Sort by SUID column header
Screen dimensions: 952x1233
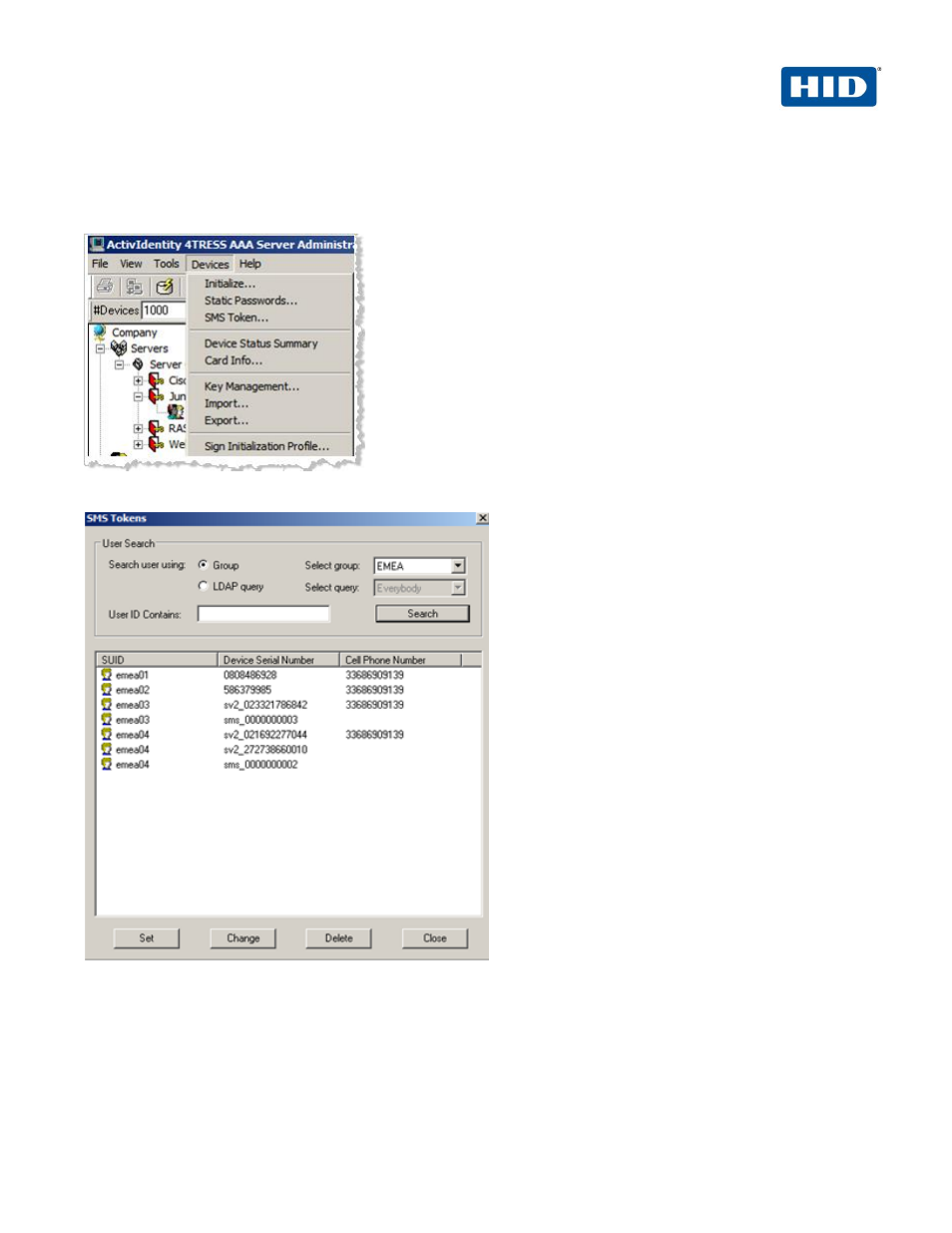[157, 660]
